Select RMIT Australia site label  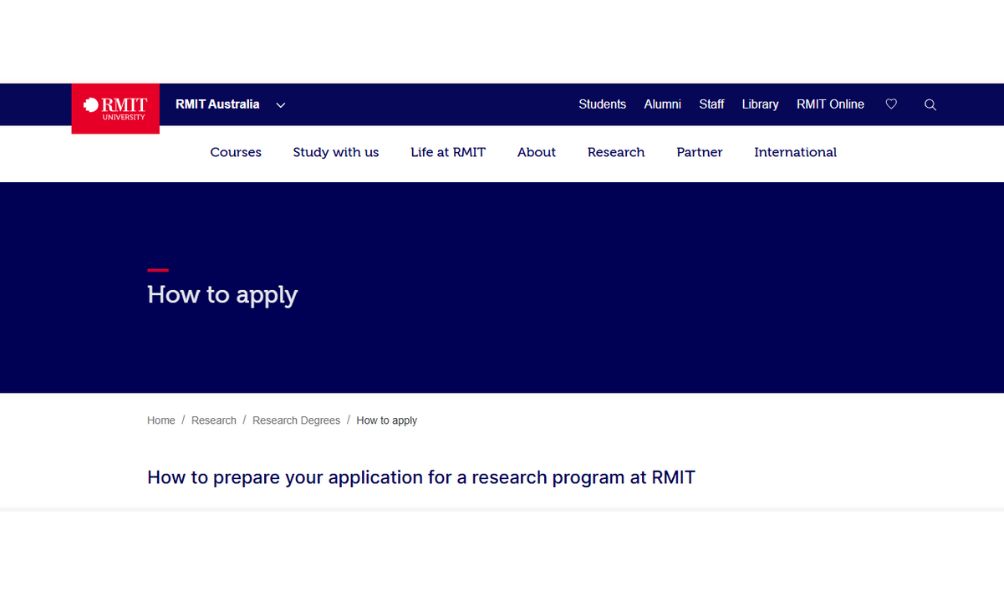tap(217, 104)
